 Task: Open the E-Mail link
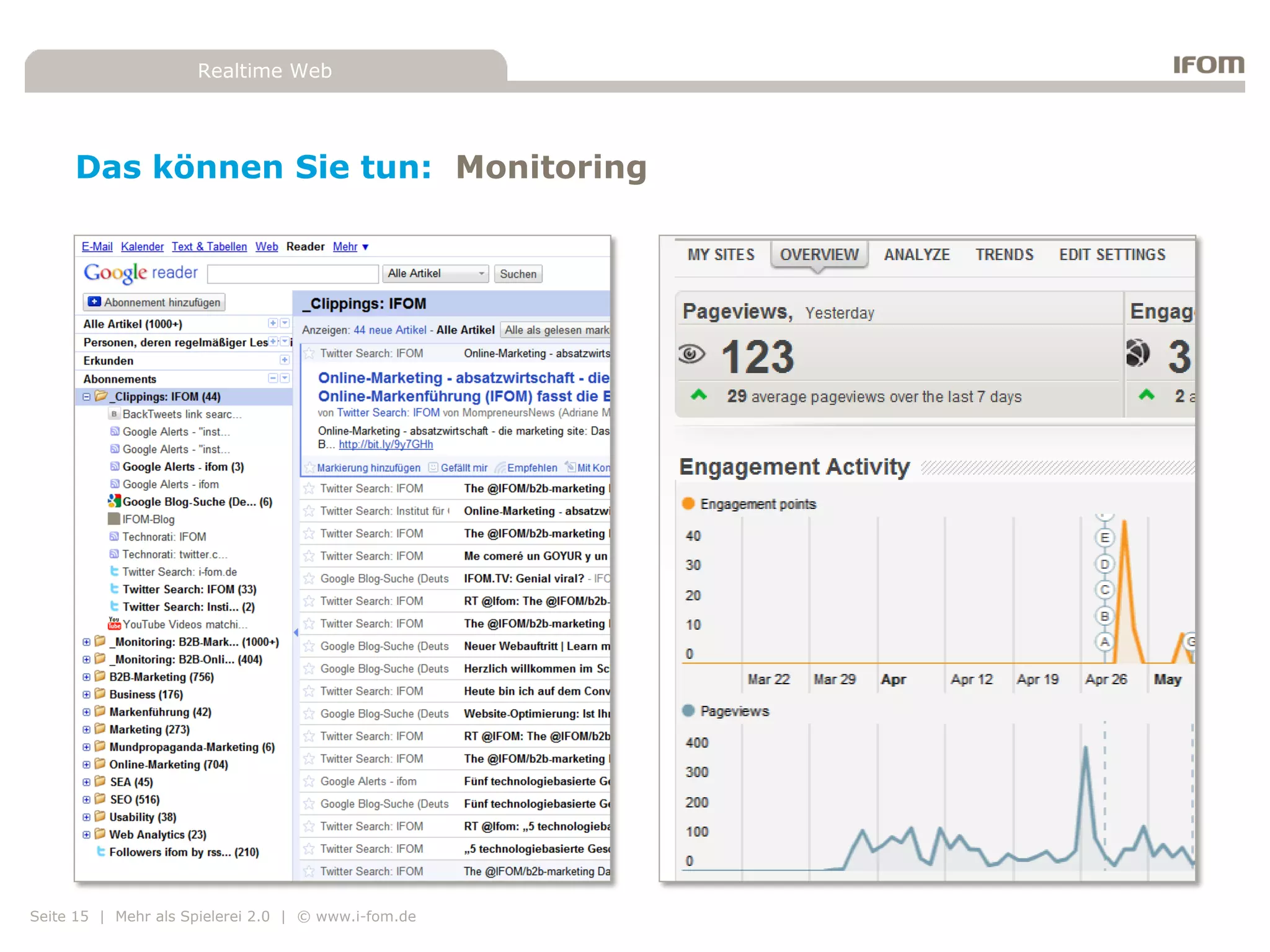(x=97, y=247)
